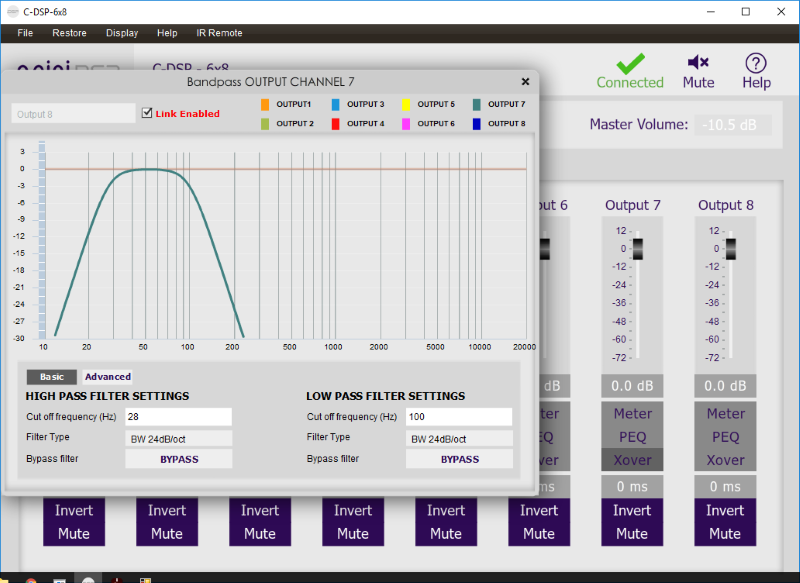The width and height of the screenshot is (800, 583).
Task: Click the master Mute speaker icon beside Connected
Action: 698,62
